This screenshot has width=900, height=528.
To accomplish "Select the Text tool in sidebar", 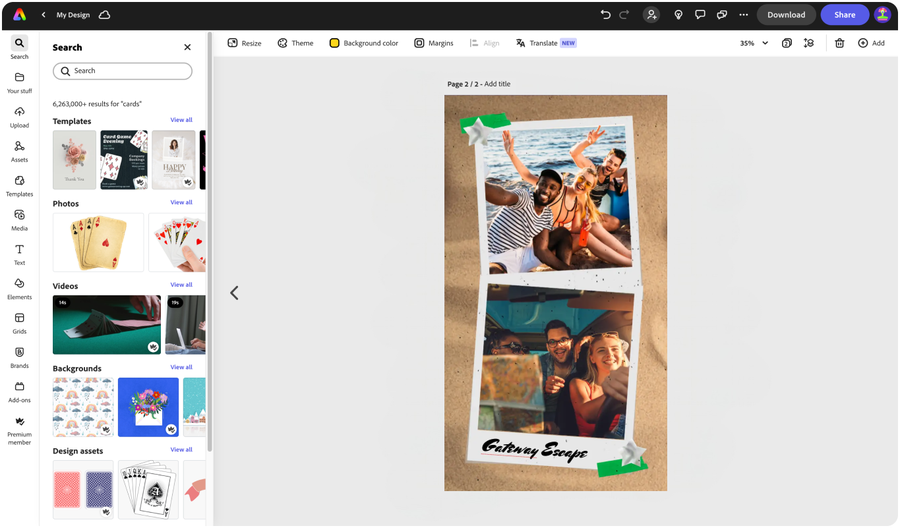I will [19, 254].
